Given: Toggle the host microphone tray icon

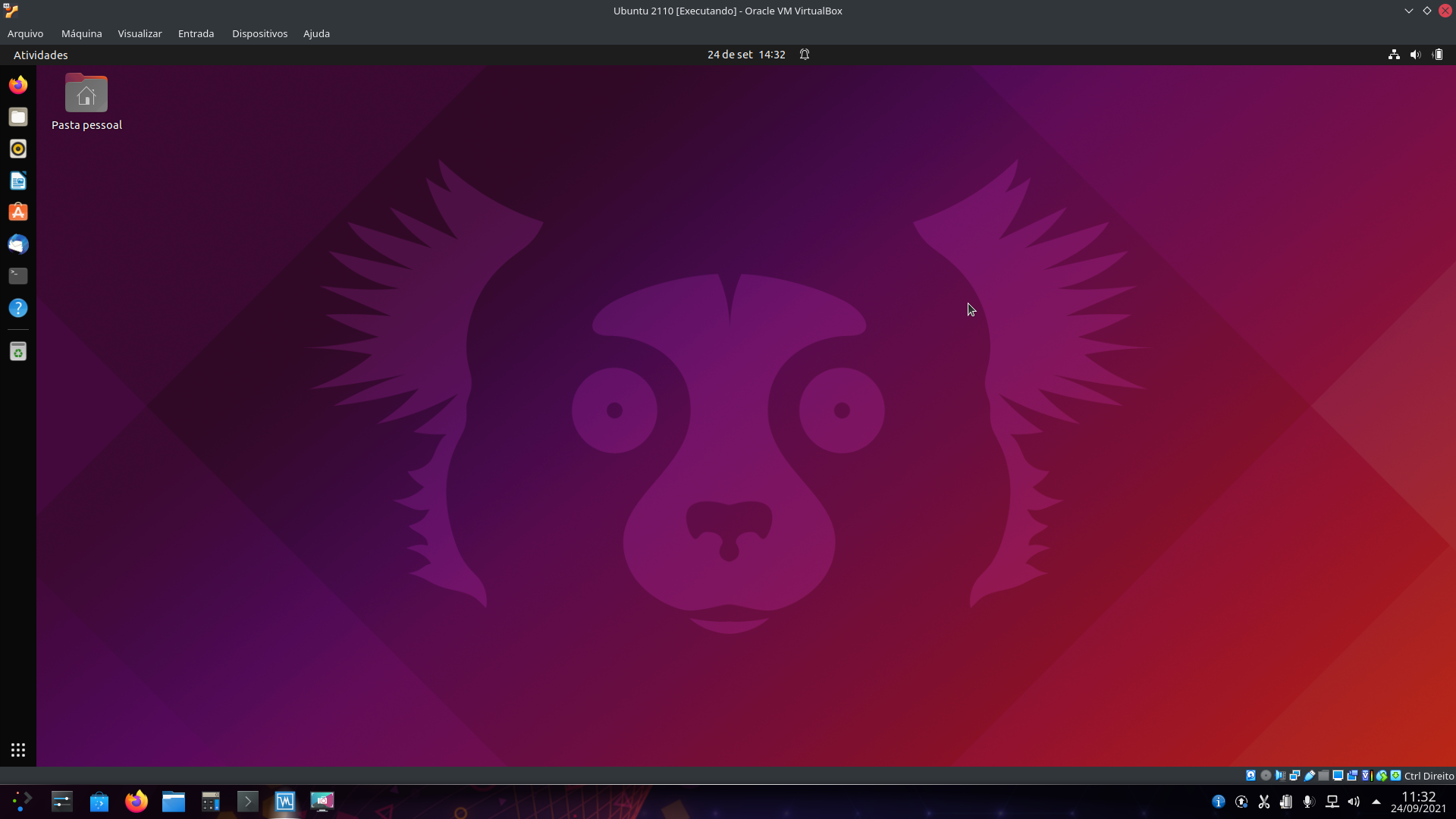Looking at the screenshot, I should (x=1307, y=802).
